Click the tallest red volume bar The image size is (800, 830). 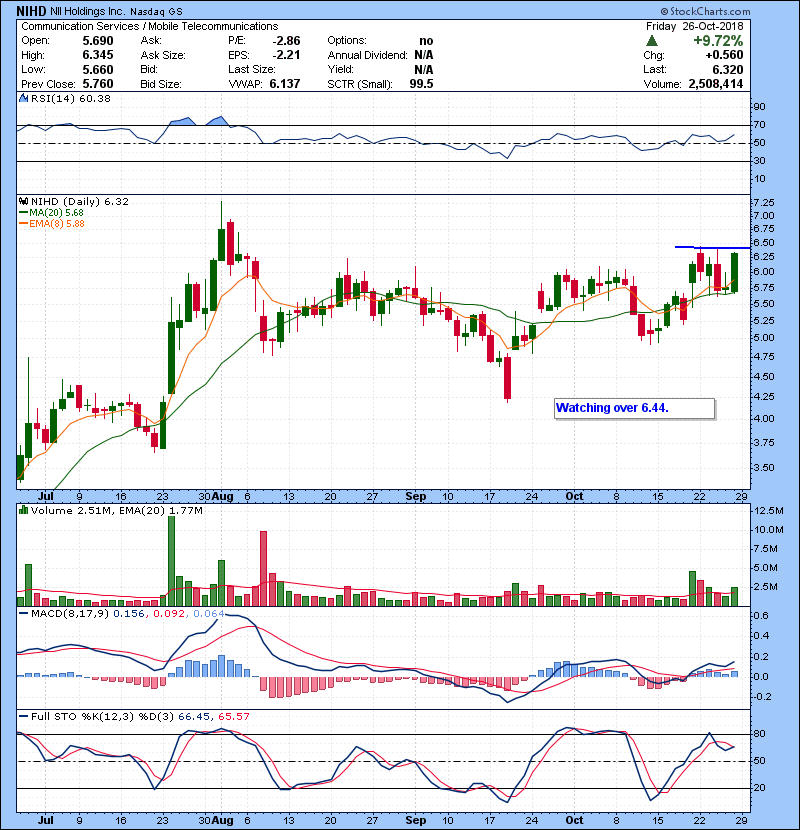[x=263, y=569]
